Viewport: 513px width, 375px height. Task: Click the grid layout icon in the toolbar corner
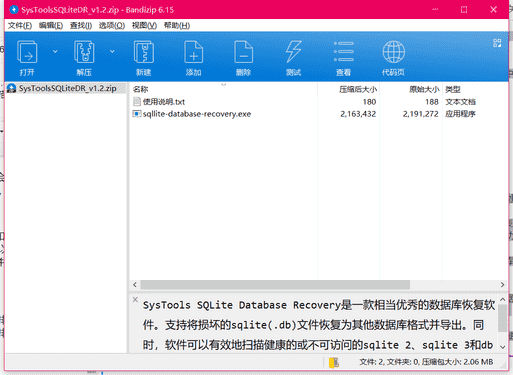point(497,43)
